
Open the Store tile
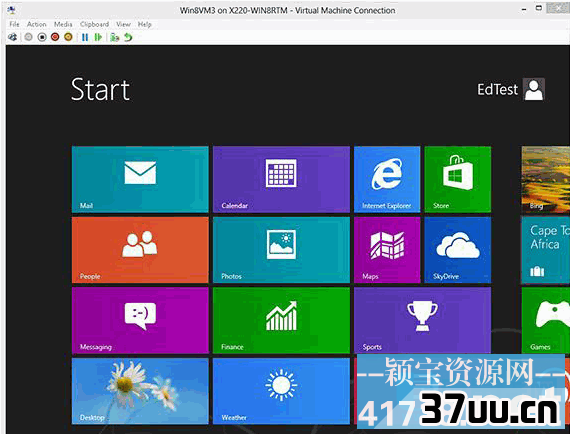click(x=458, y=179)
